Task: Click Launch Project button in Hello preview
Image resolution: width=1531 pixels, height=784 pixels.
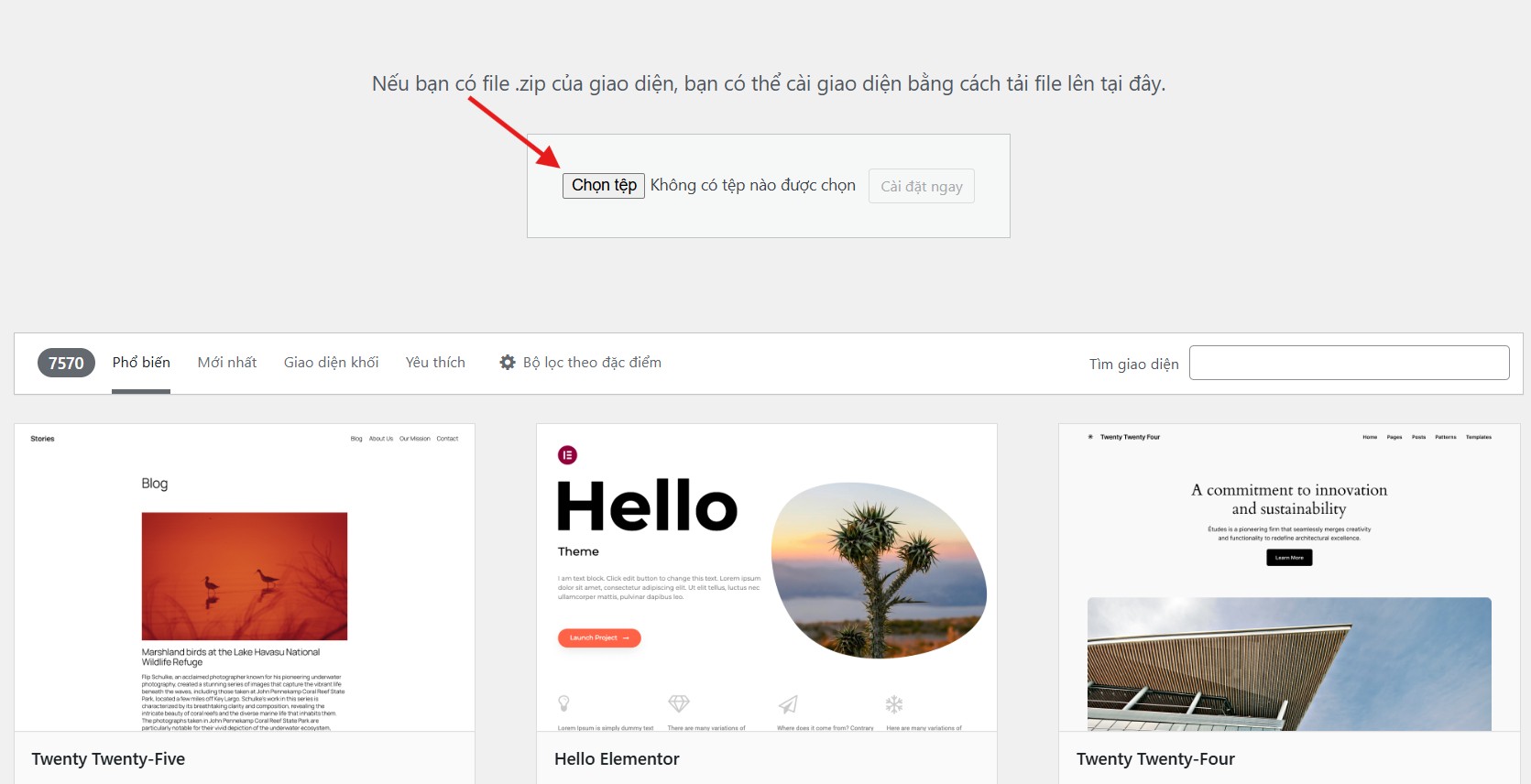Action: pos(599,637)
